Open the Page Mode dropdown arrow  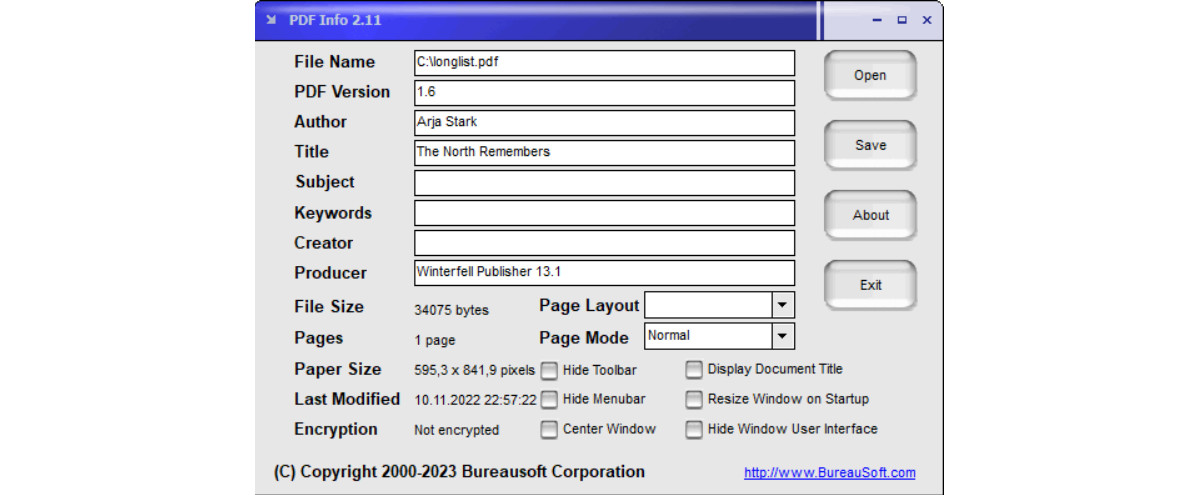click(x=783, y=336)
